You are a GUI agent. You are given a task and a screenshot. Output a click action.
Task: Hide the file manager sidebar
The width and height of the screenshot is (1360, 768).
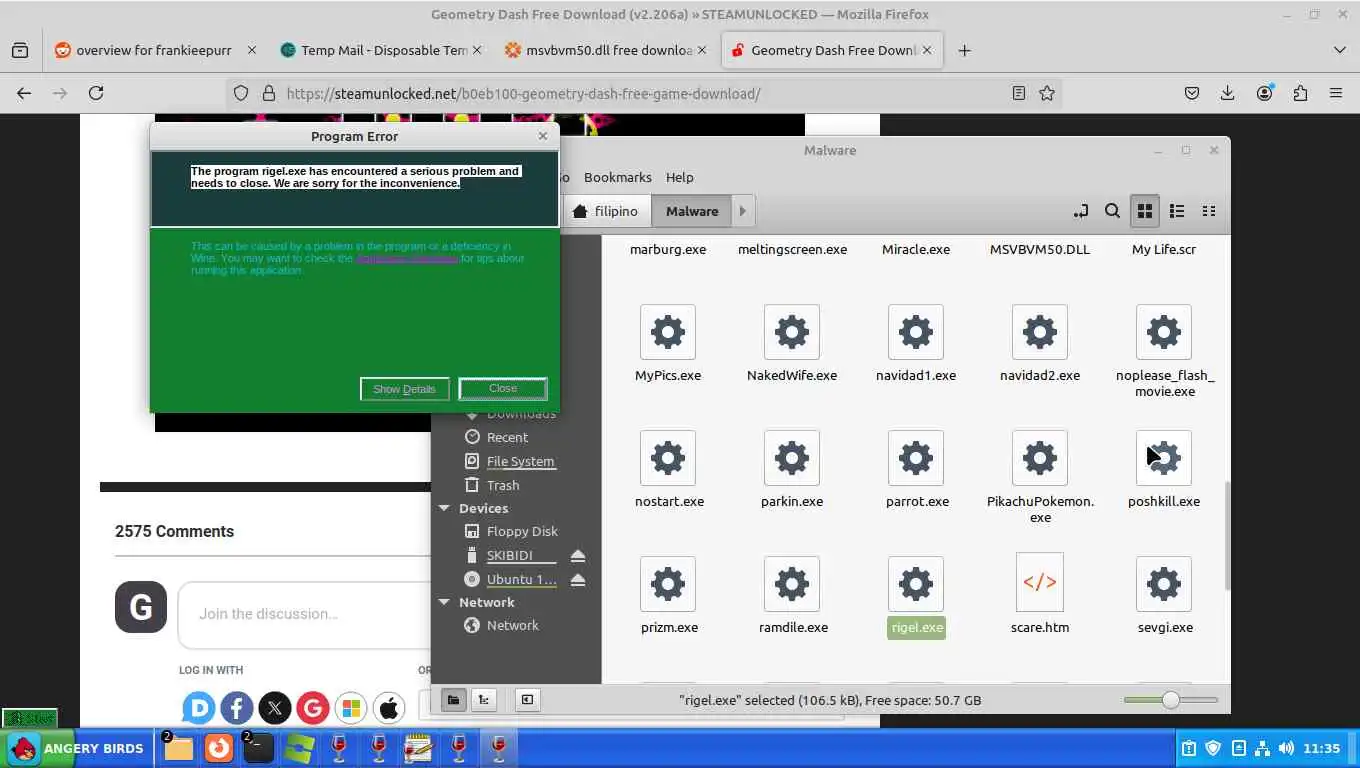(527, 700)
